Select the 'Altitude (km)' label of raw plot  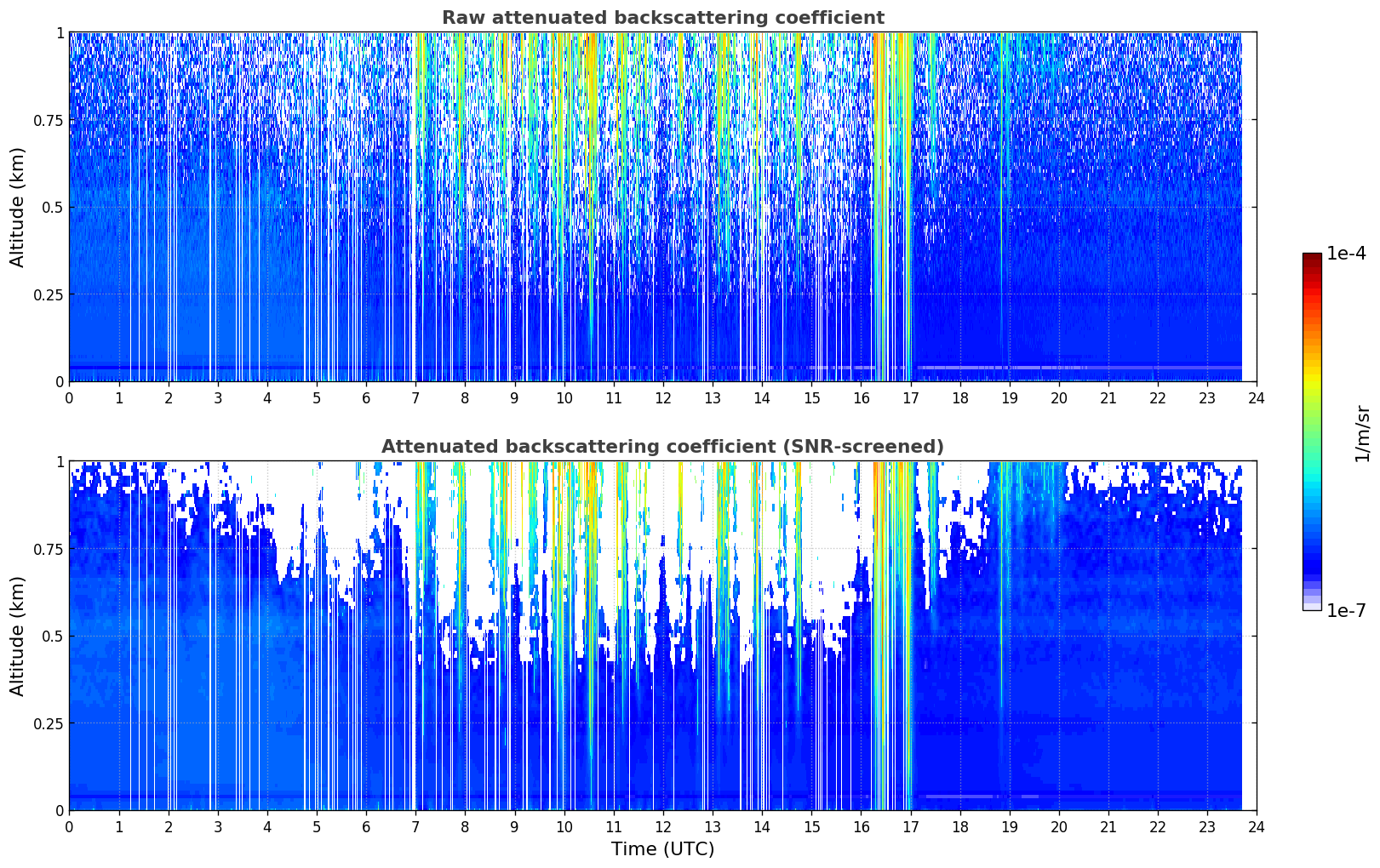click(18, 207)
